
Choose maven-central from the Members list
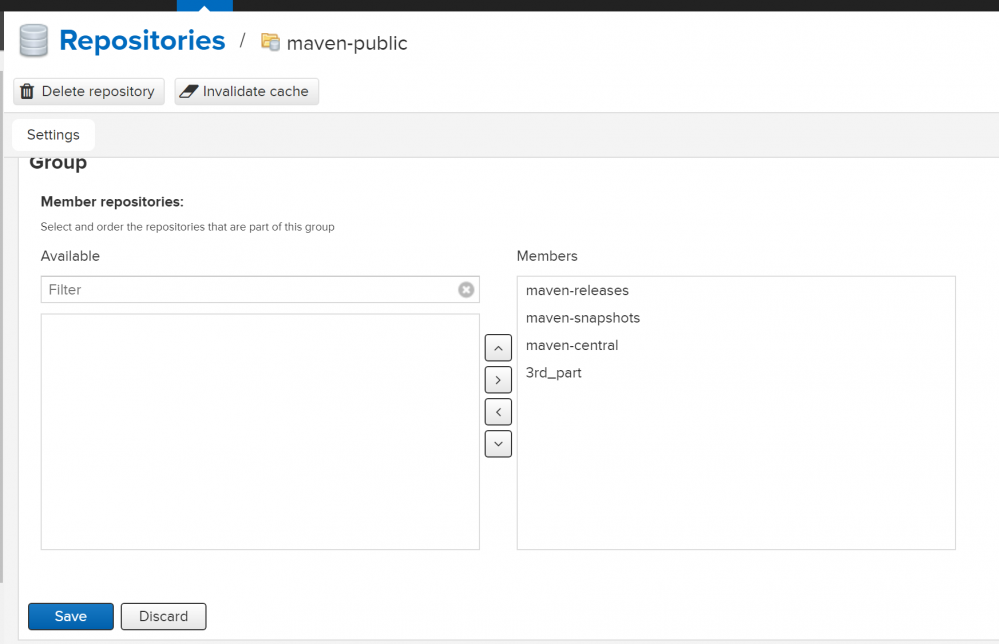[572, 345]
